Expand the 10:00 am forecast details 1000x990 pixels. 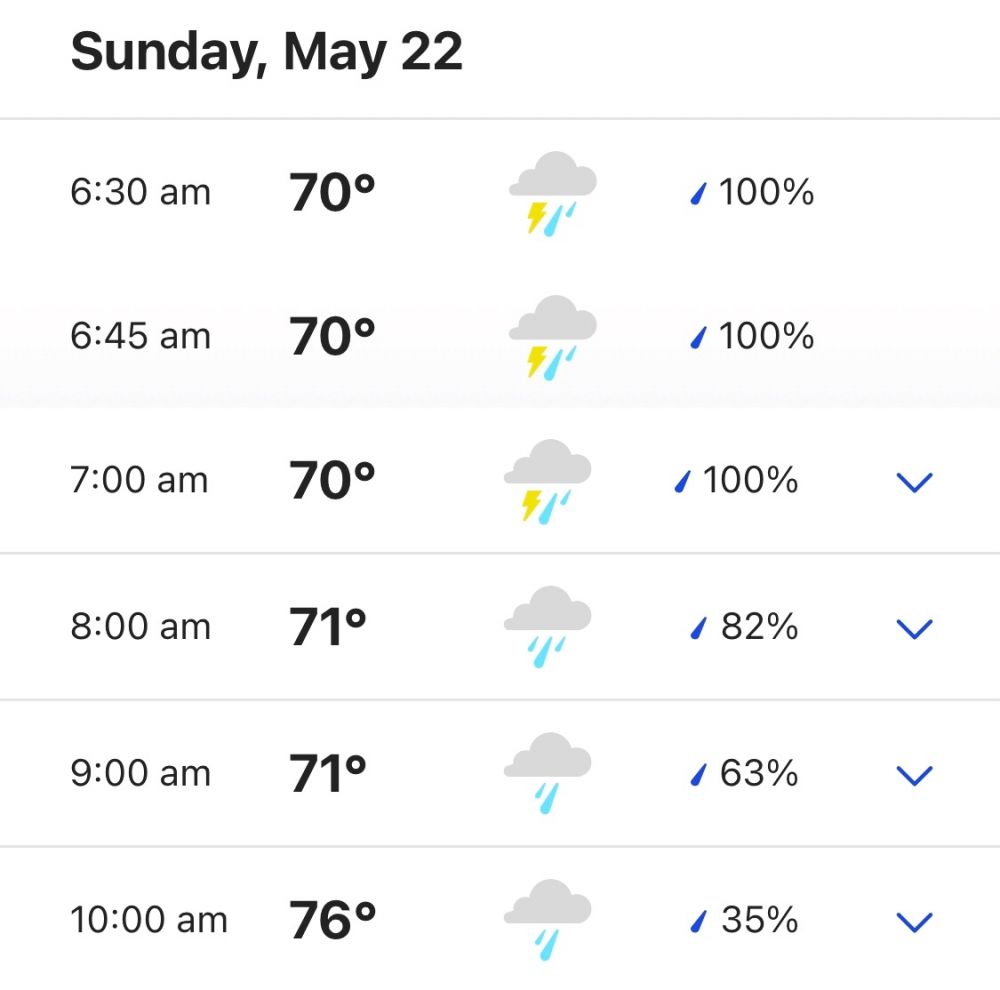click(x=914, y=920)
